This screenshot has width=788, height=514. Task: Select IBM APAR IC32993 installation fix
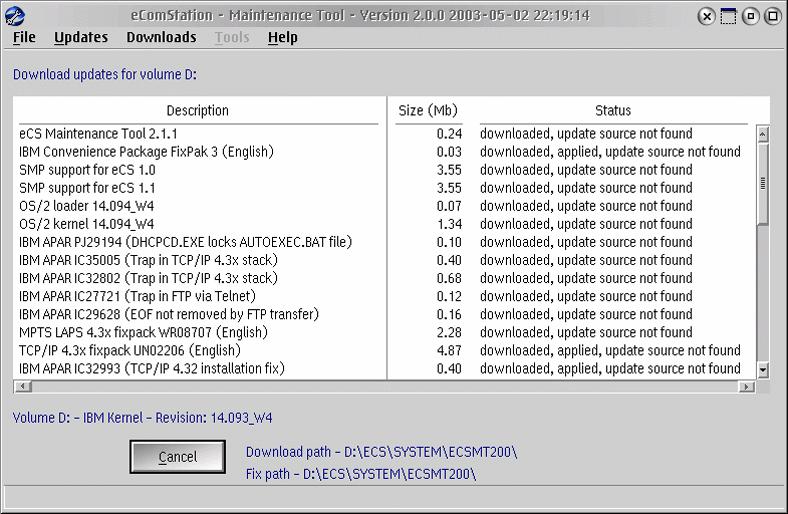click(x=152, y=369)
